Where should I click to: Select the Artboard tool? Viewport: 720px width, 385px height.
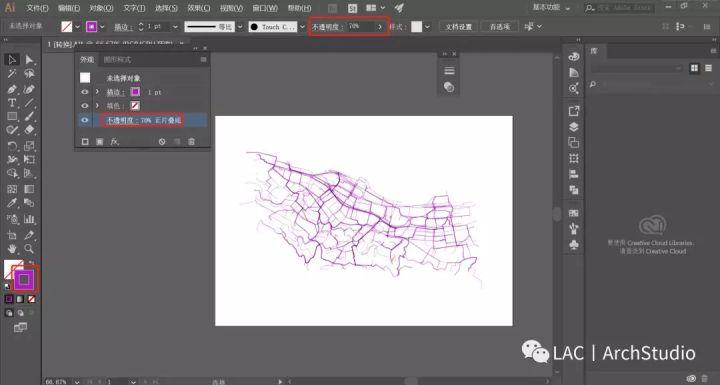coord(12,235)
